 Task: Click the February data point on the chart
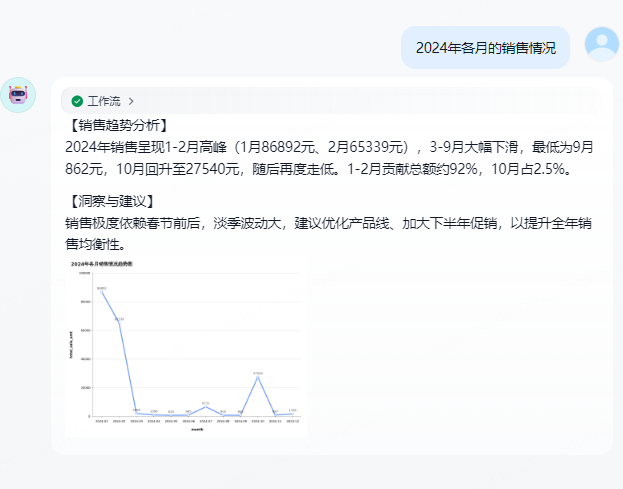[x=119, y=322]
